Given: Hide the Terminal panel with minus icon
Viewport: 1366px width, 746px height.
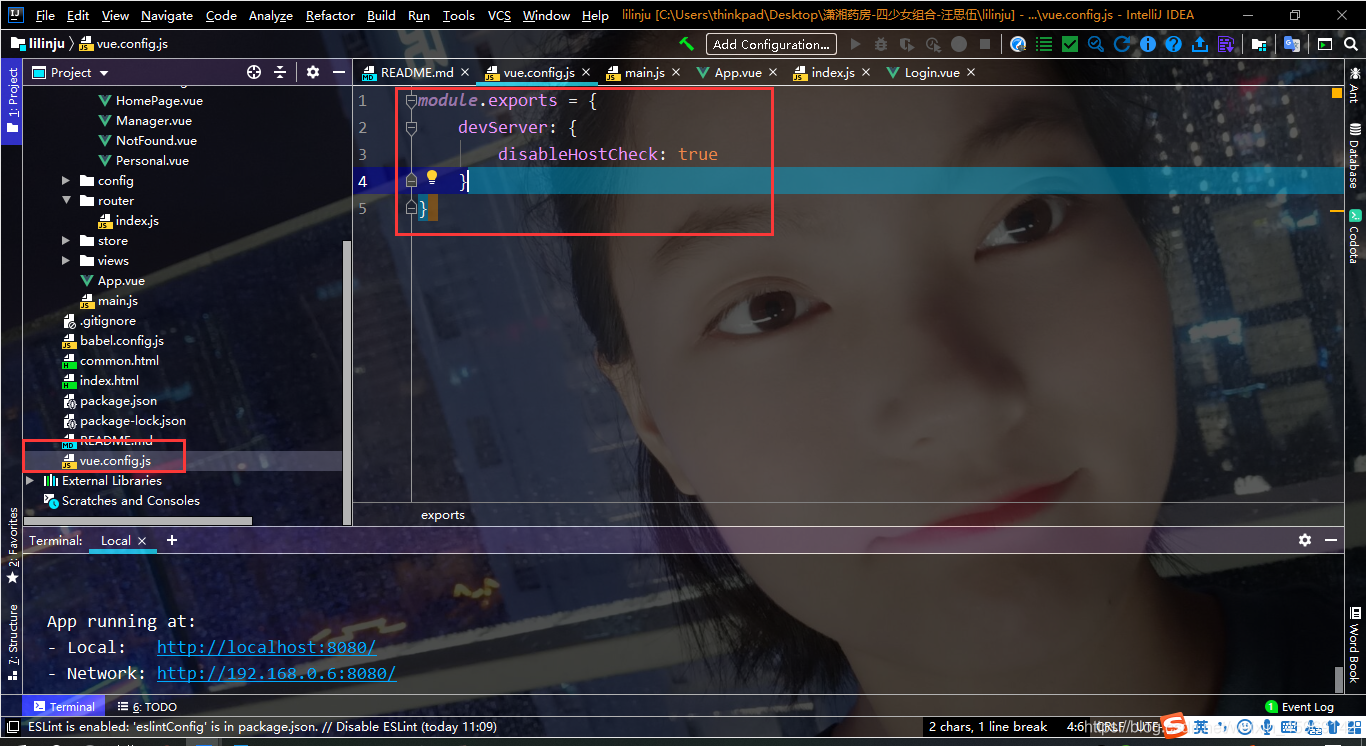Looking at the screenshot, I should 1331,540.
